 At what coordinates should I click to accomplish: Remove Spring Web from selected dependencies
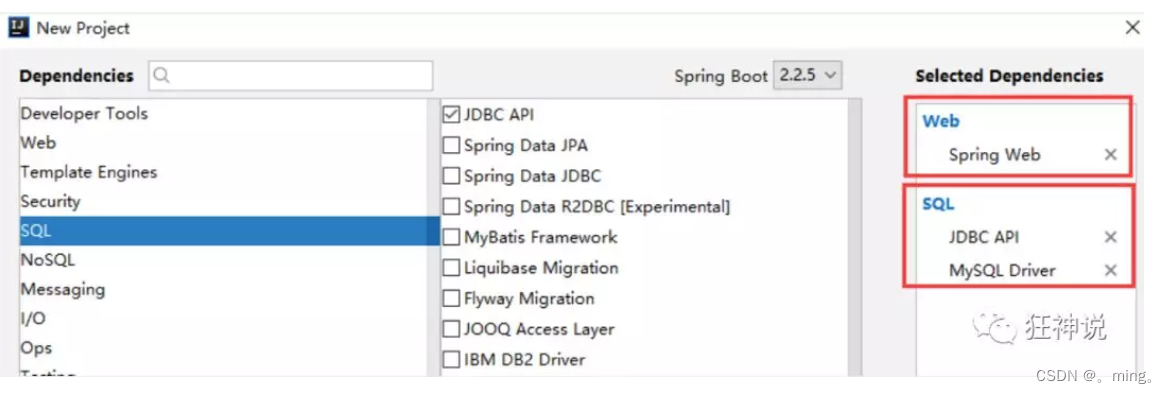(x=1110, y=155)
